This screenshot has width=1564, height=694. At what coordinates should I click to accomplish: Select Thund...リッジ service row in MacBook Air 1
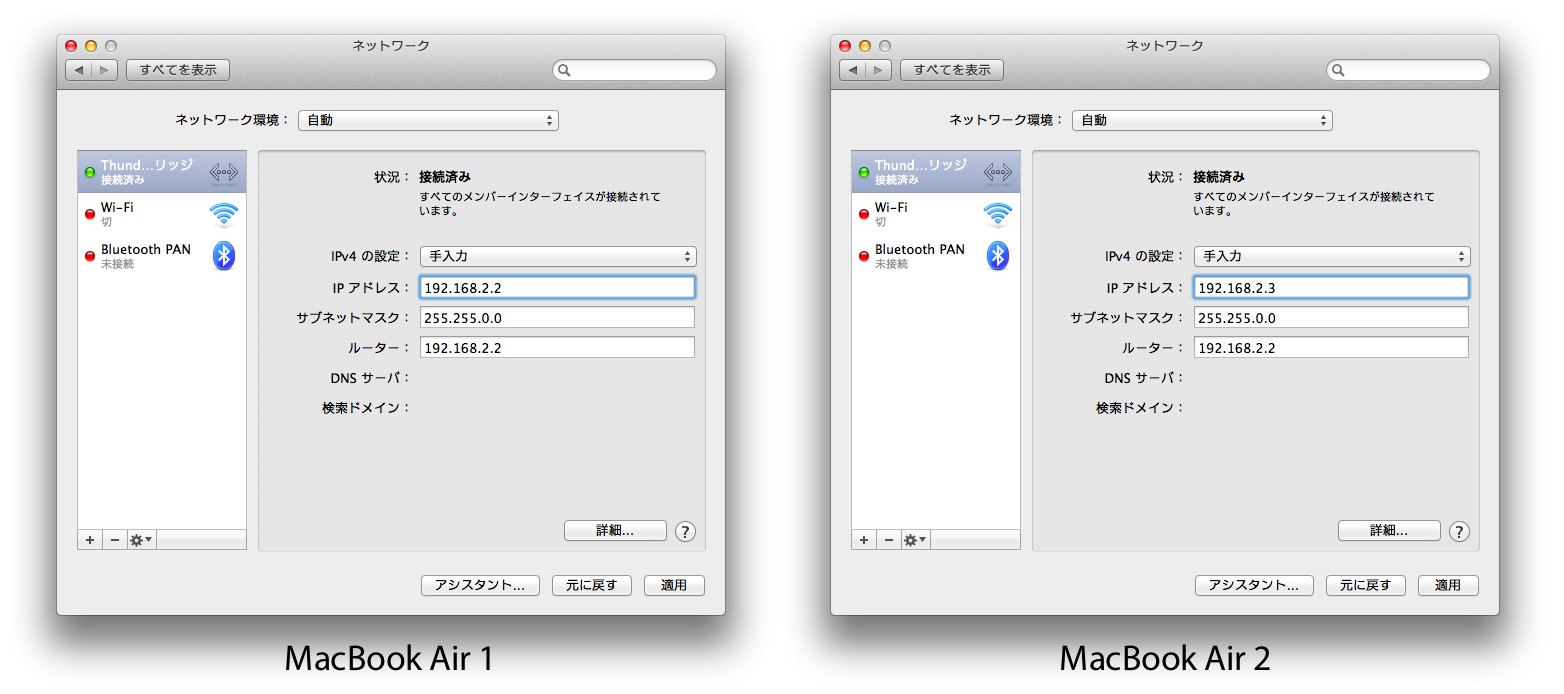[x=162, y=172]
